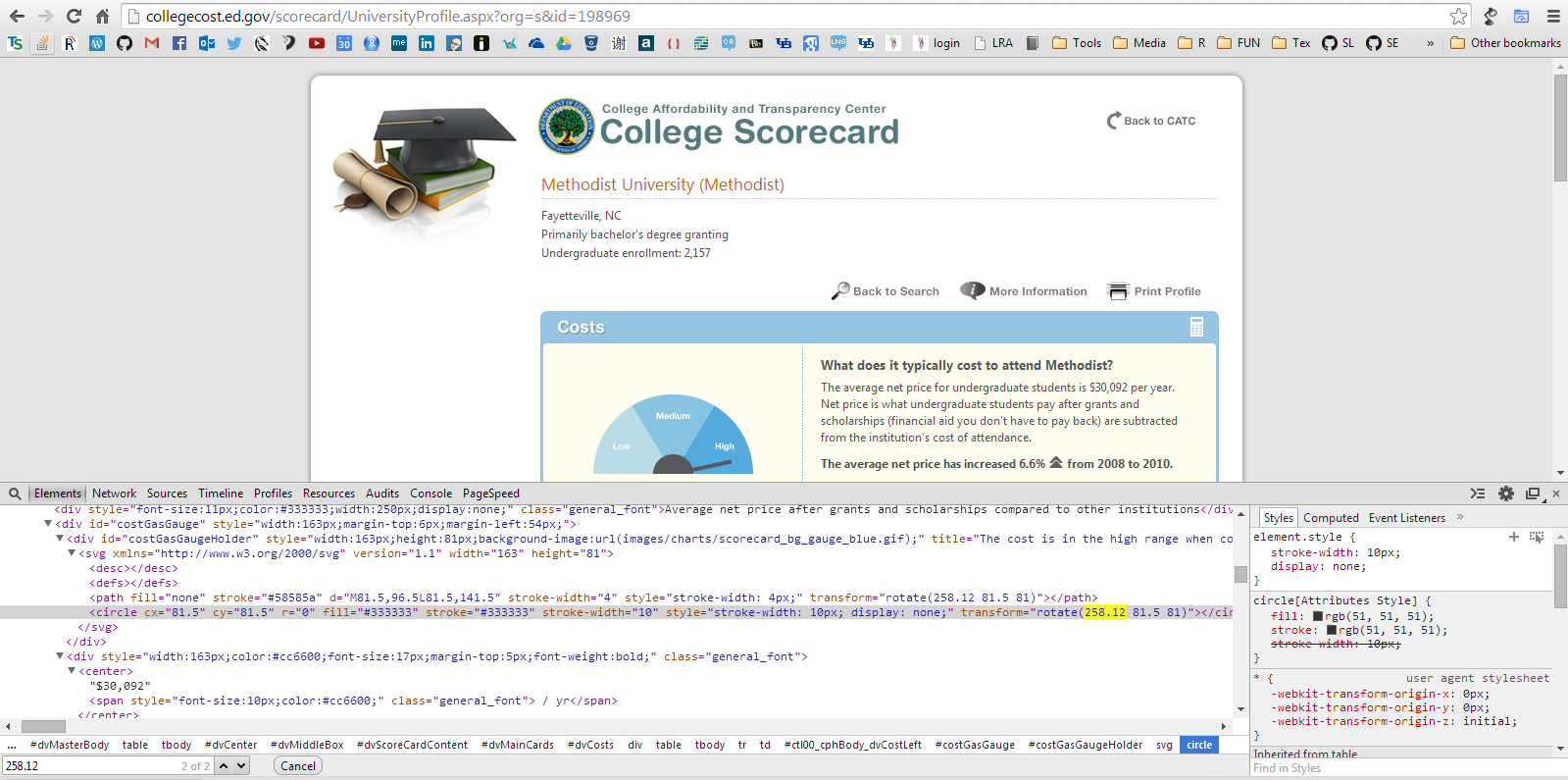
Task: Collapse the costGasGaugeHolder div node
Action: [60, 539]
